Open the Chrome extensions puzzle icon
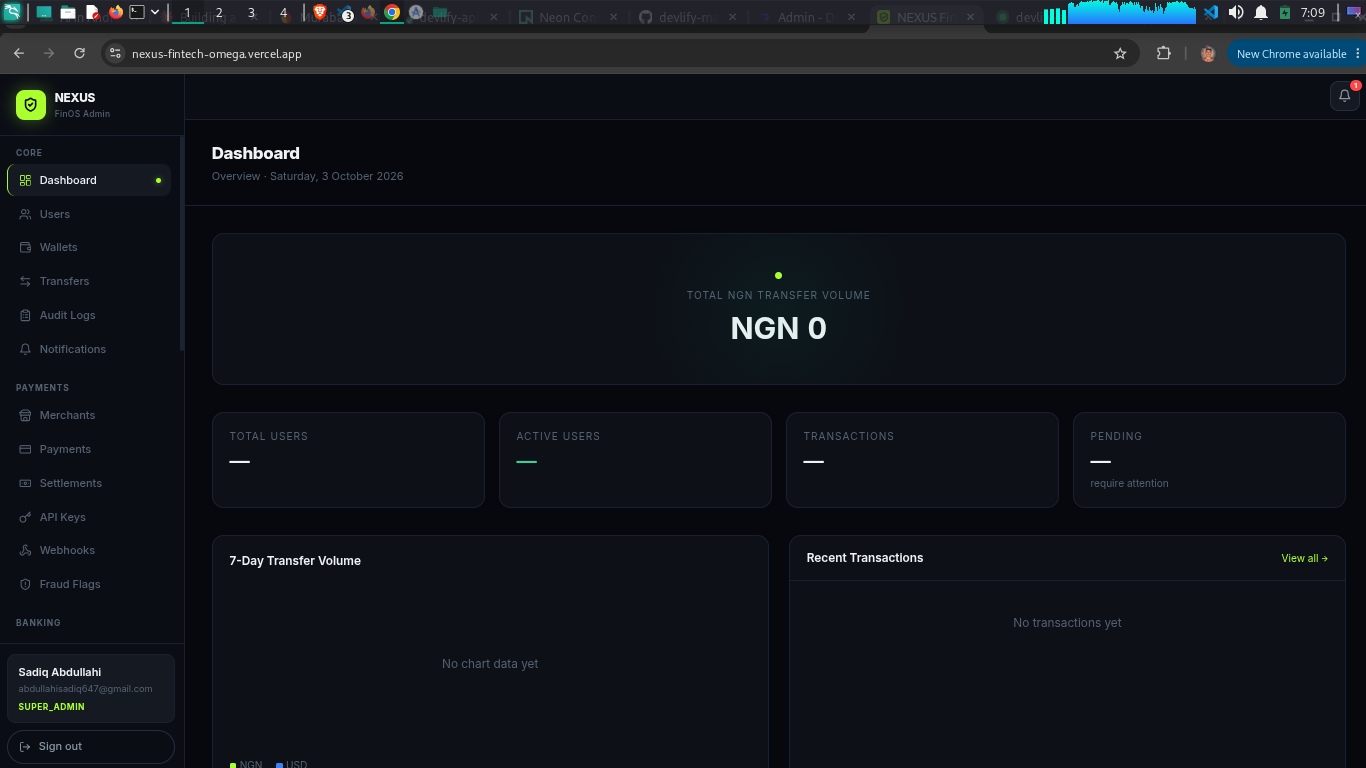This screenshot has height=768, width=1366. pos(1163,53)
